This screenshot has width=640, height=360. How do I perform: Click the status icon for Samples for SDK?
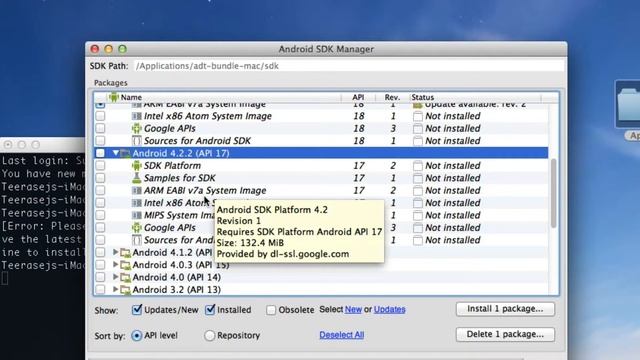pyautogui.click(x=418, y=178)
